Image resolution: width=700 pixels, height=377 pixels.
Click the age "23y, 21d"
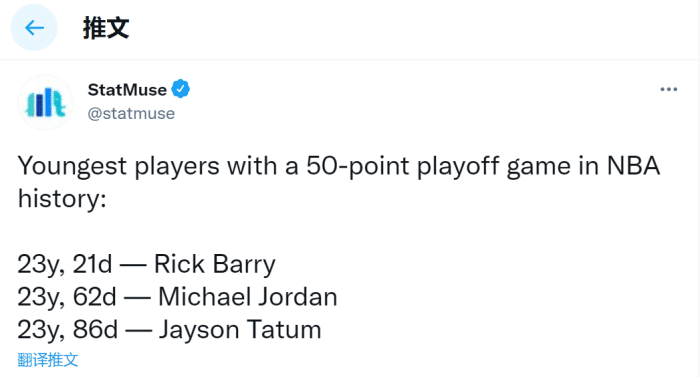(x=65, y=264)
